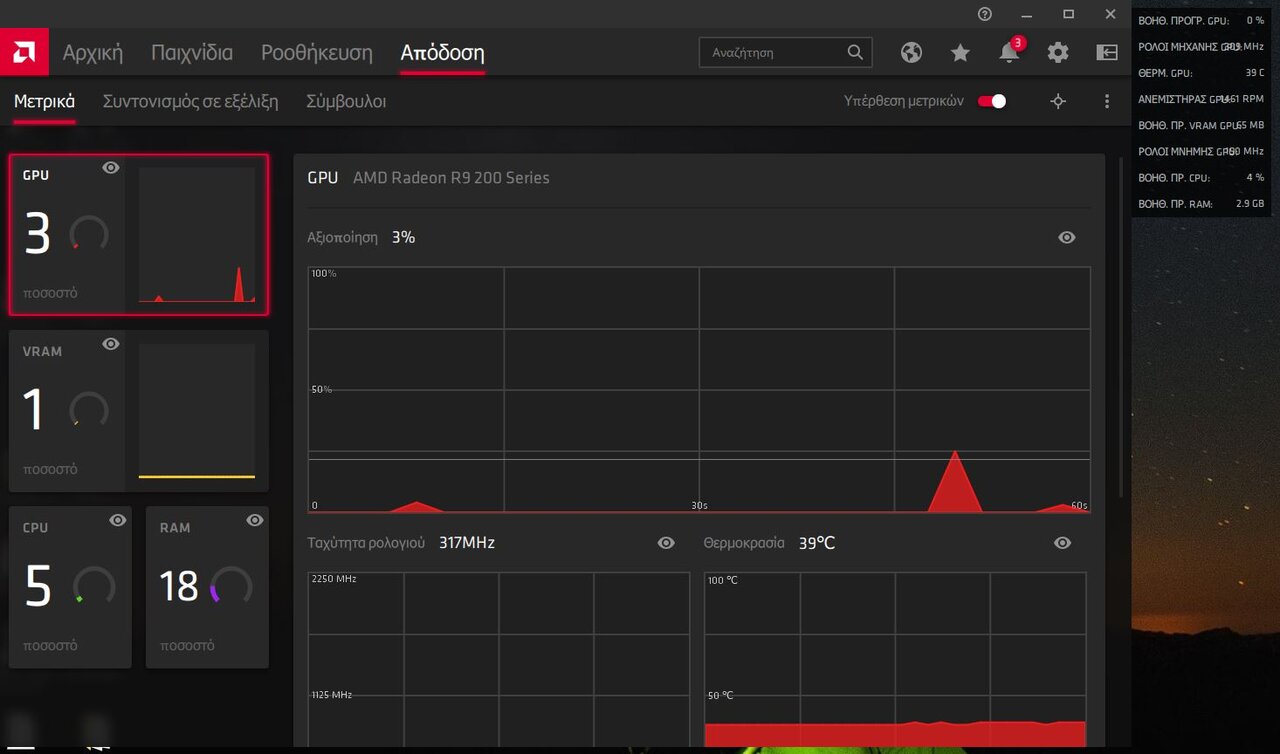Click the GPU utilization 60-second graph
Viewport: 1280px width, 754px height.
(x=699, y=390)
